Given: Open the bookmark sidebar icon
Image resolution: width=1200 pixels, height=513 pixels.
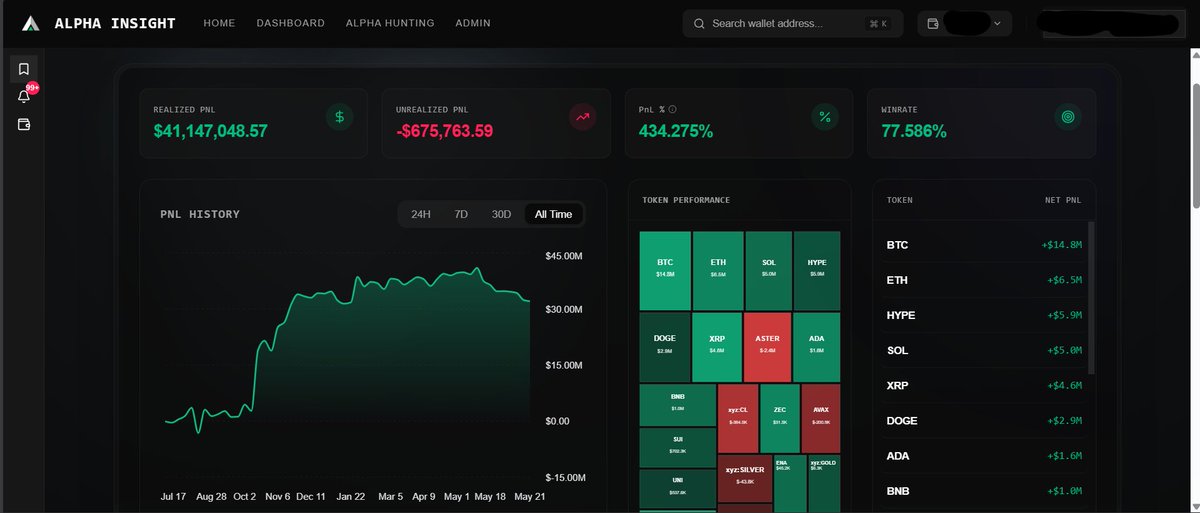Looking at the screenshot, I should (x=24, y=69).
